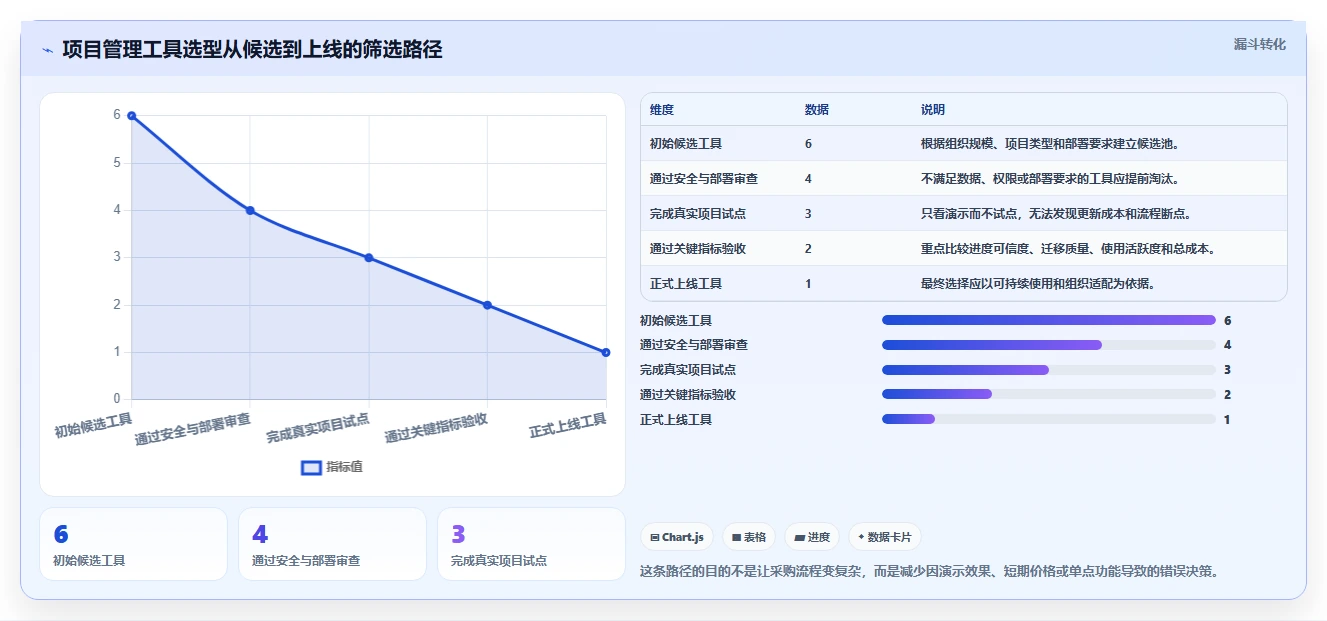Viewport: 1327px width, 621px height.
Task: Click the chart point for 通过安全与部署审查
Action: tap(250, 211)
